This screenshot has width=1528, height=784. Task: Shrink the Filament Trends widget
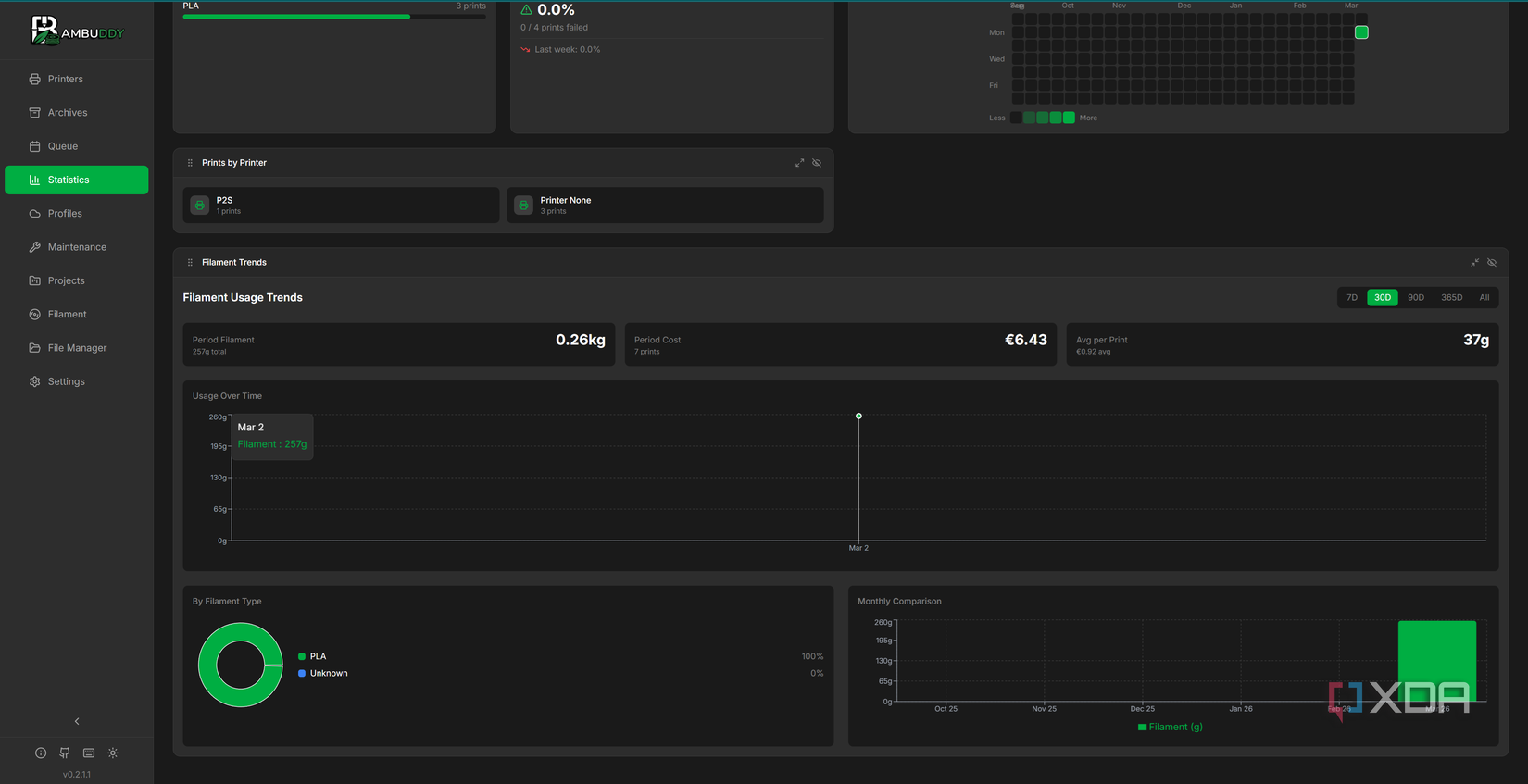click(x=1475, y=263)
